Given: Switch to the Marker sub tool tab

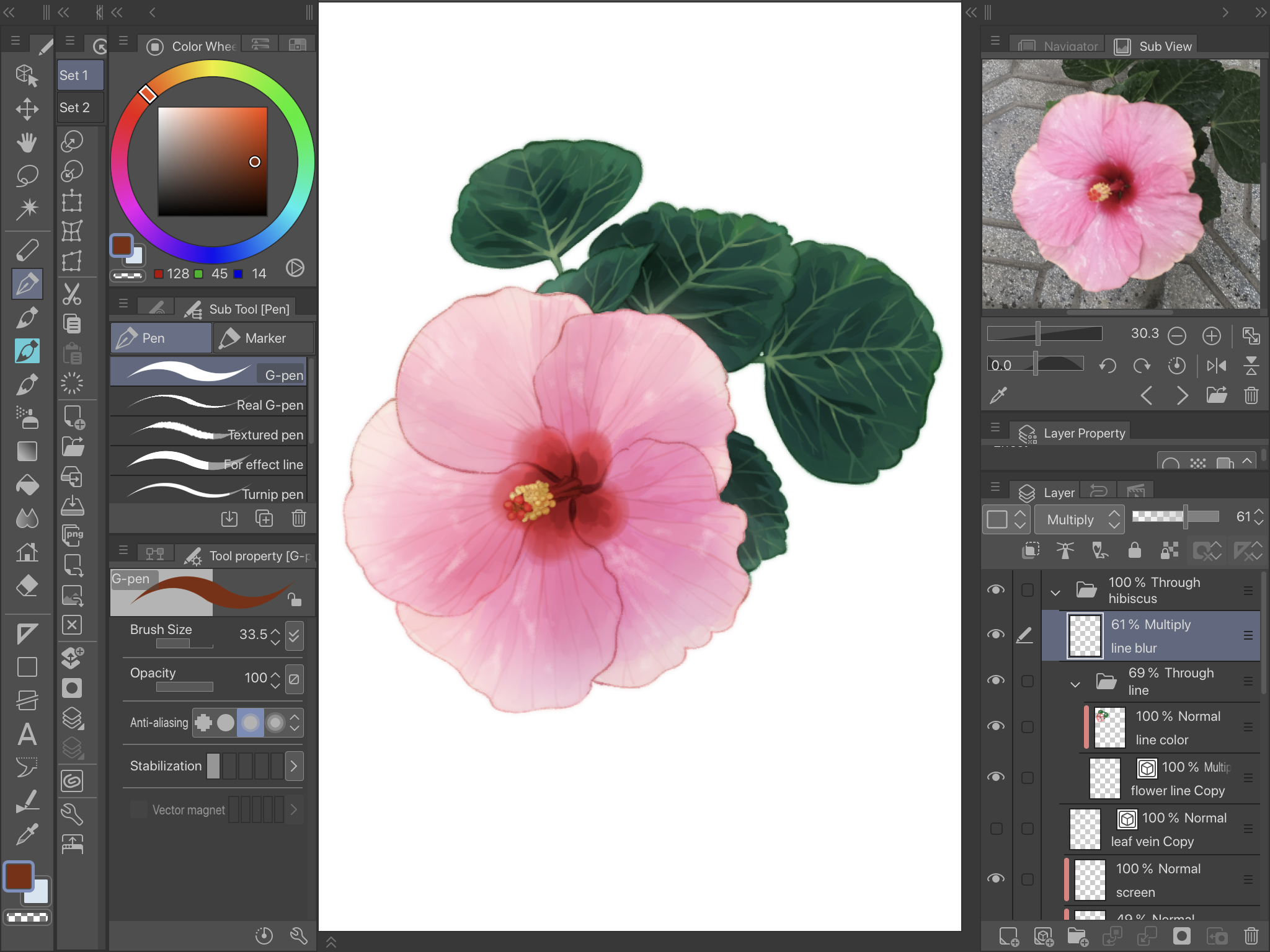Looking at the screenshot, I should (x=264, y=338).
